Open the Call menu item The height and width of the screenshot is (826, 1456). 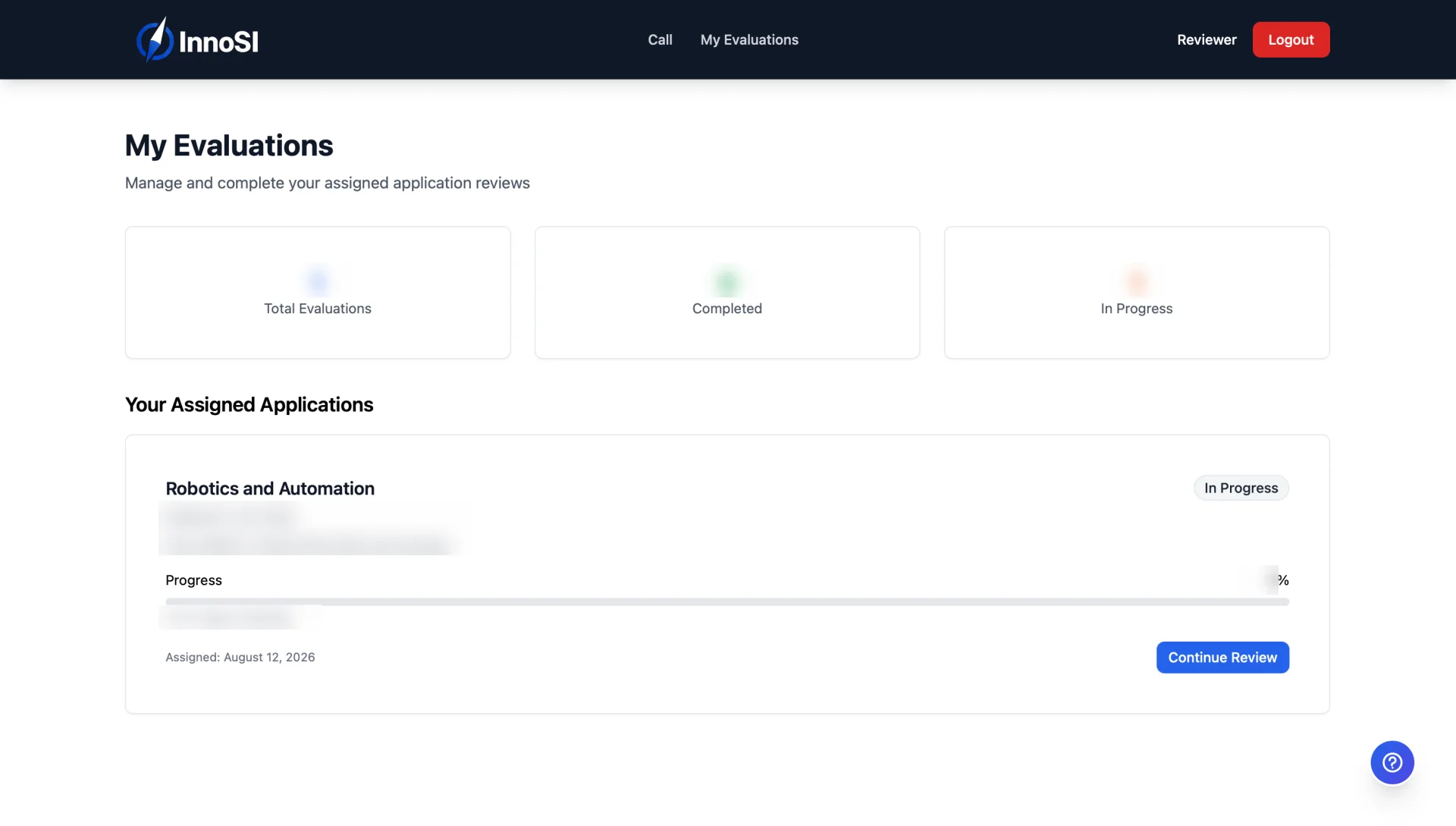(x=660, y=39)
